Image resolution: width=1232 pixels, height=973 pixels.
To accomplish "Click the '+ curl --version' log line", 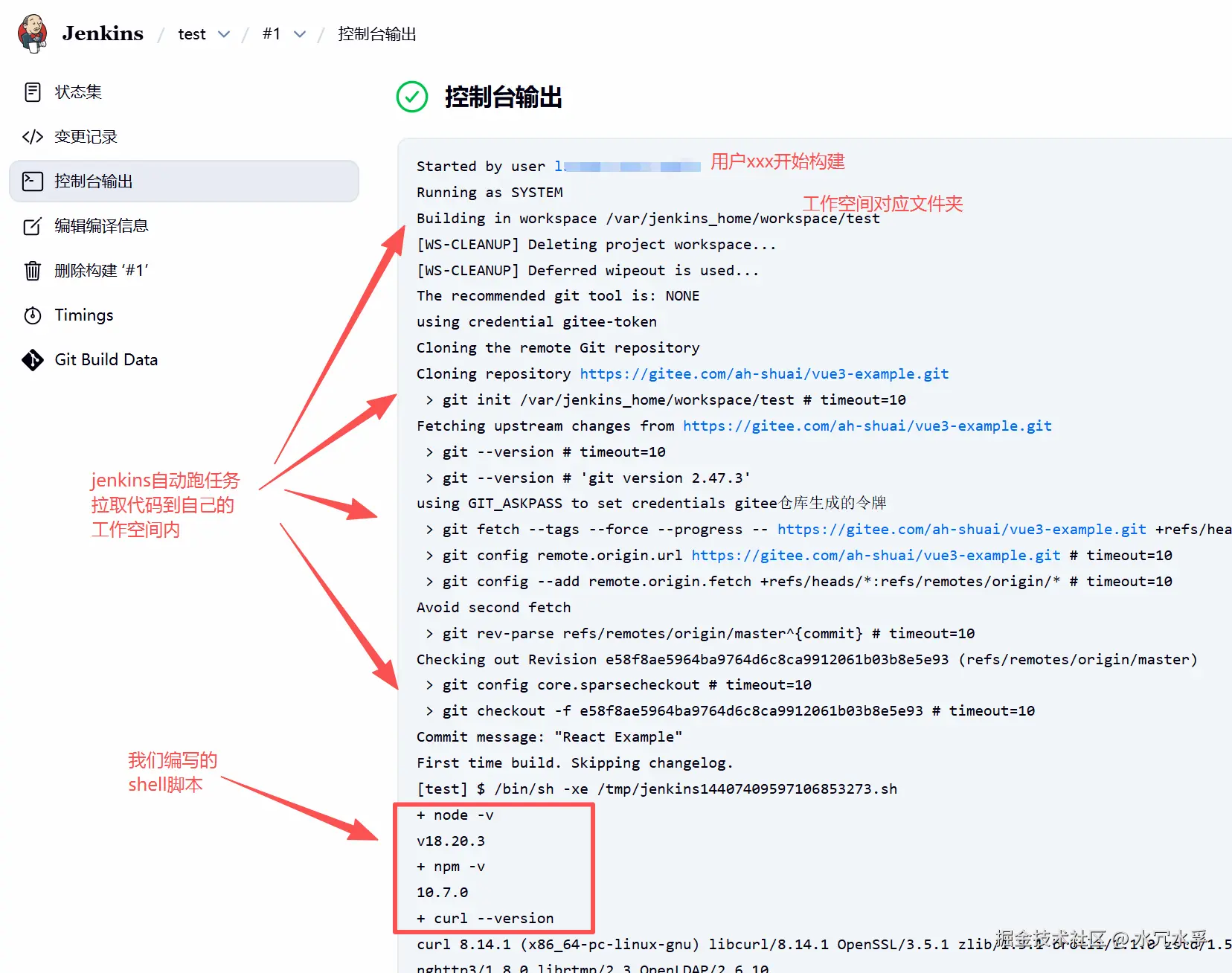I will (x=485, y=919).
